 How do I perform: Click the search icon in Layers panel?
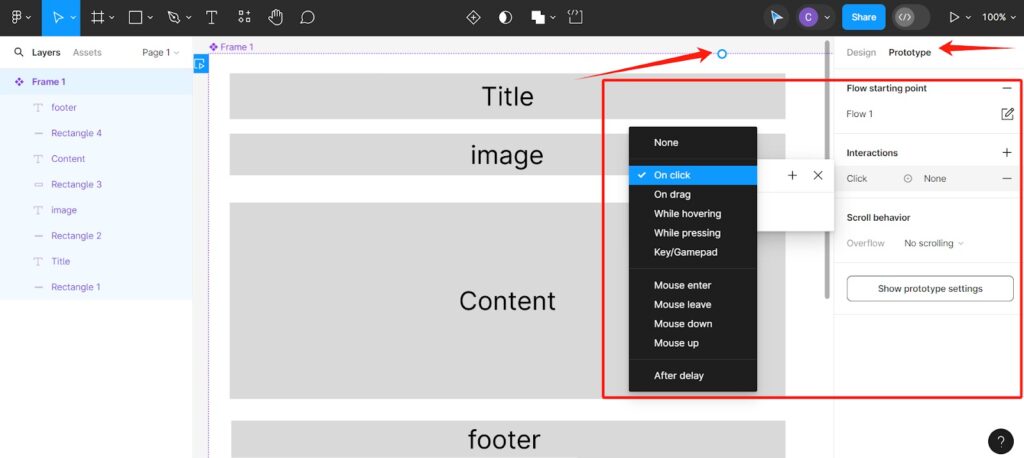[x=19, y=52]
